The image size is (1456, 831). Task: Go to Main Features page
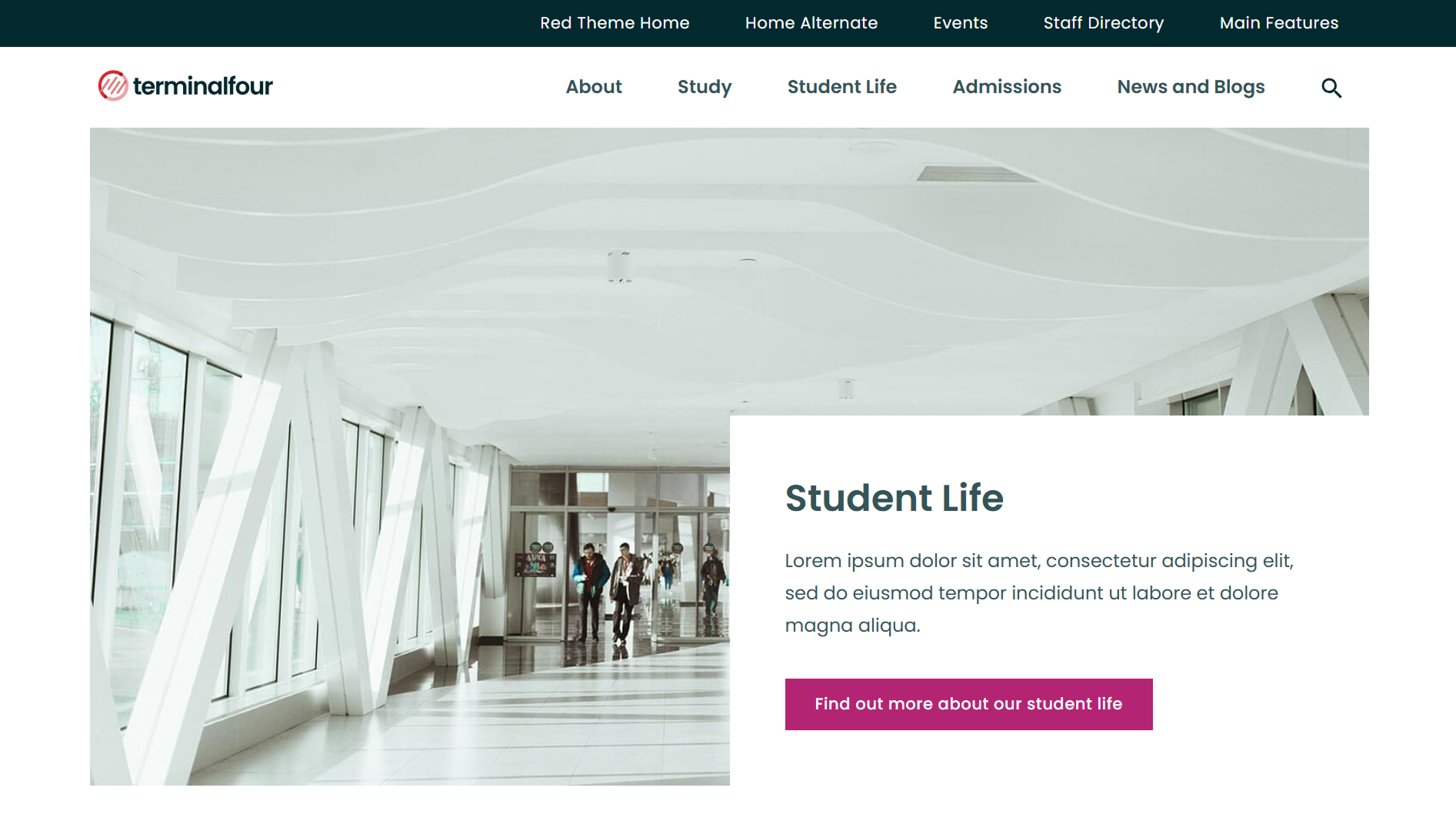coord(1279,23)
